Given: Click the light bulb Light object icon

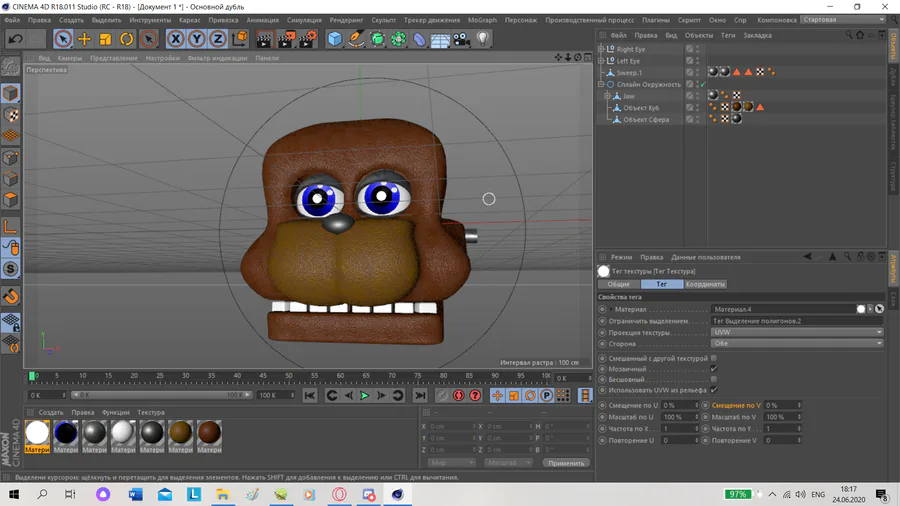Looking at the screenshot, I should 484,39.
